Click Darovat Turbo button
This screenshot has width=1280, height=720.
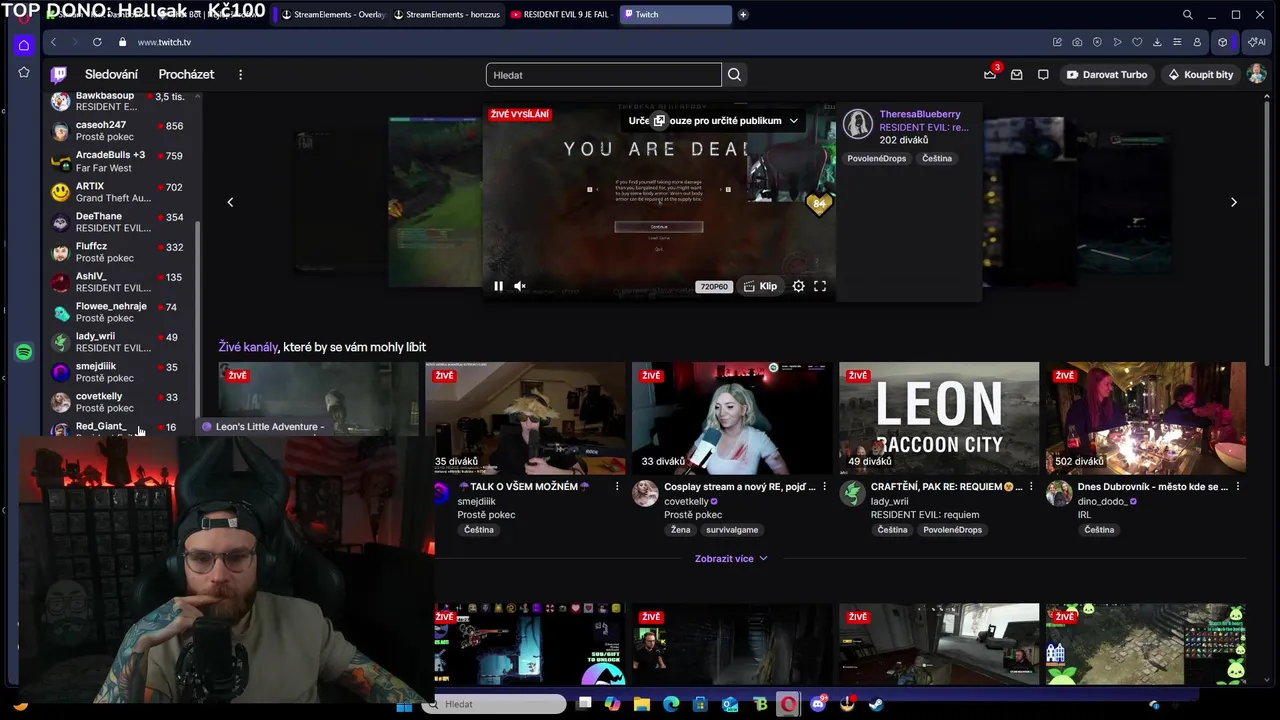click(x=1106, y=74)
